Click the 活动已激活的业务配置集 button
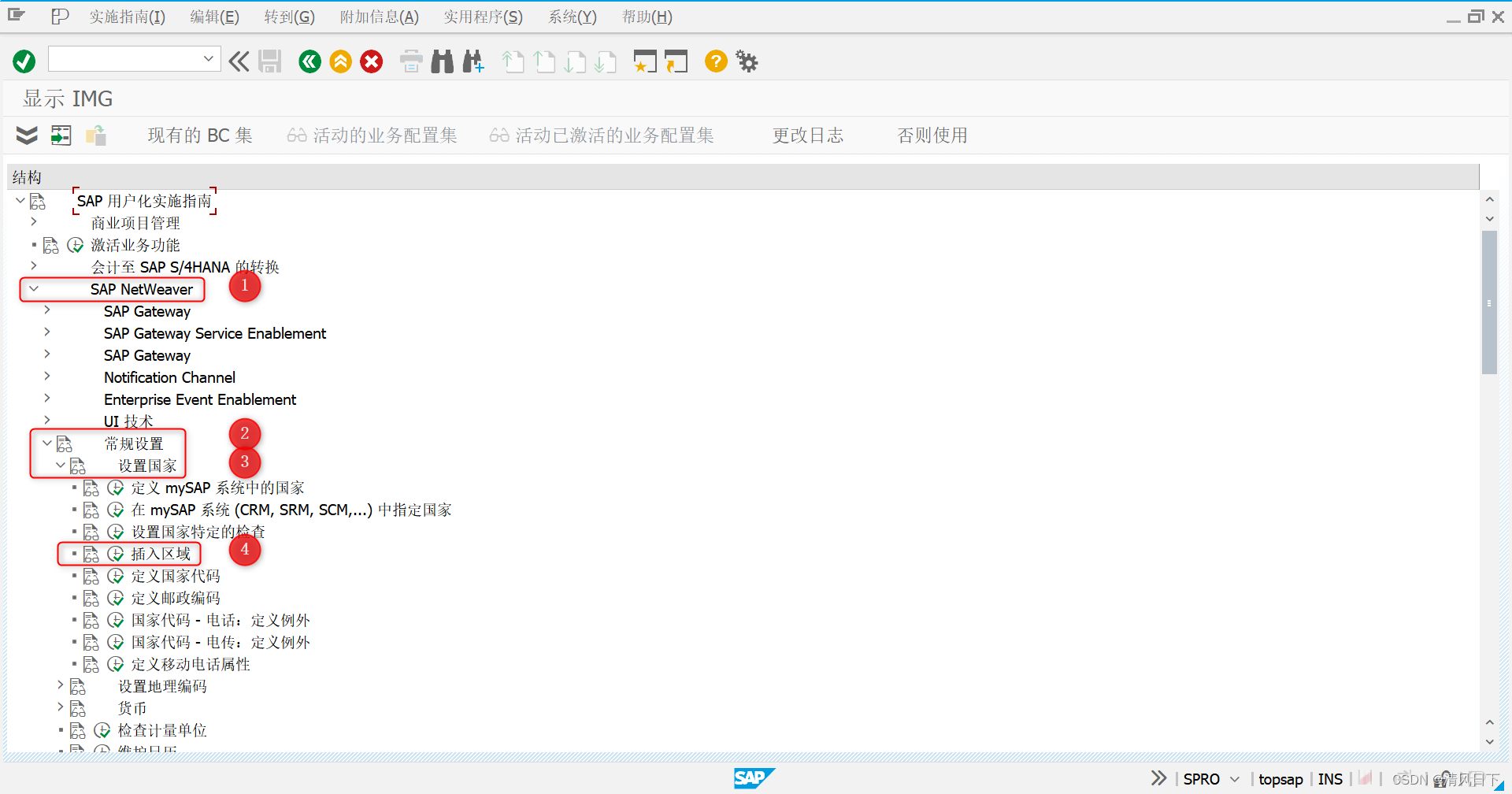The image size is (1512, 794). click(602, 135)
